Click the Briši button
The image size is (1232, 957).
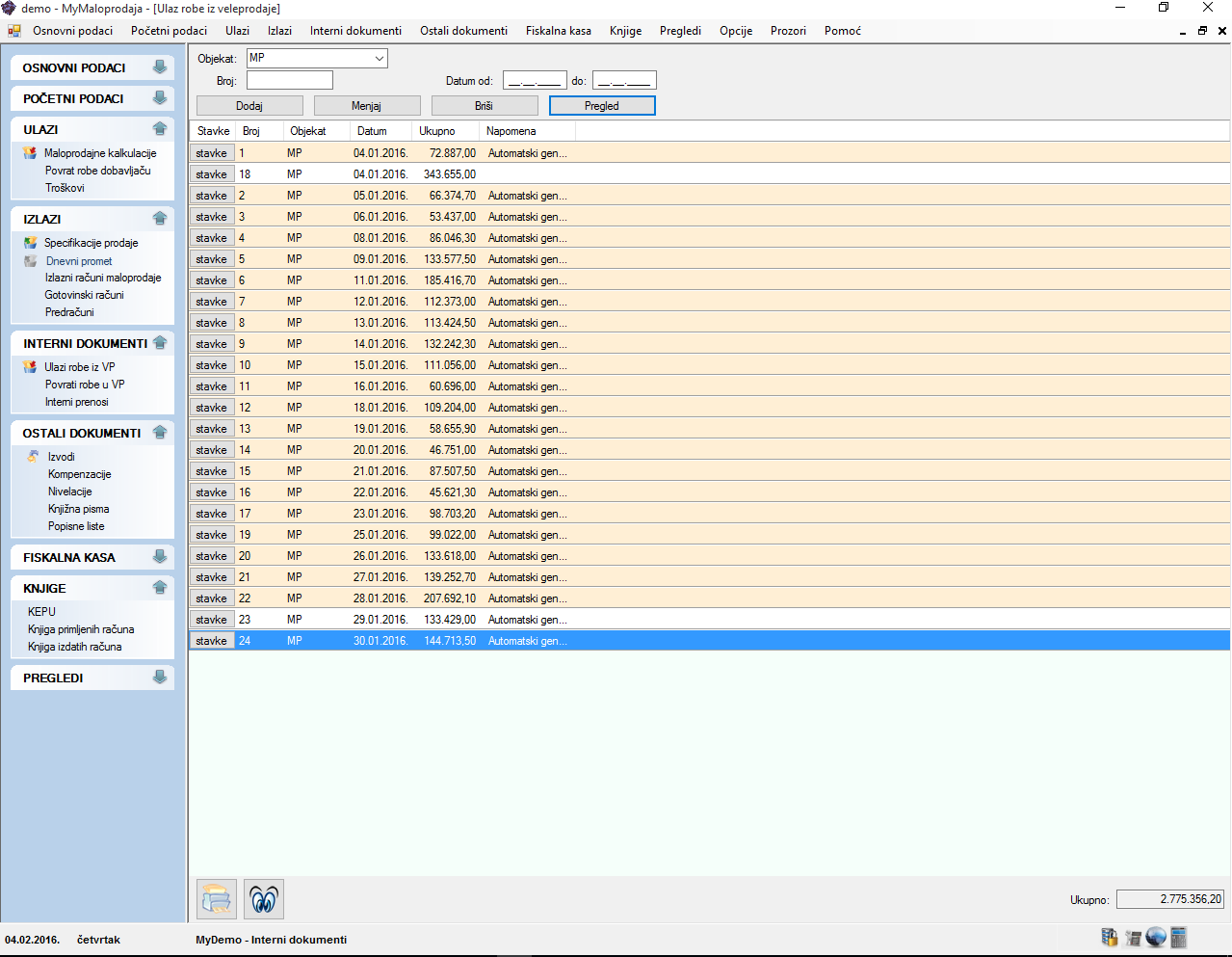point(485,106)
